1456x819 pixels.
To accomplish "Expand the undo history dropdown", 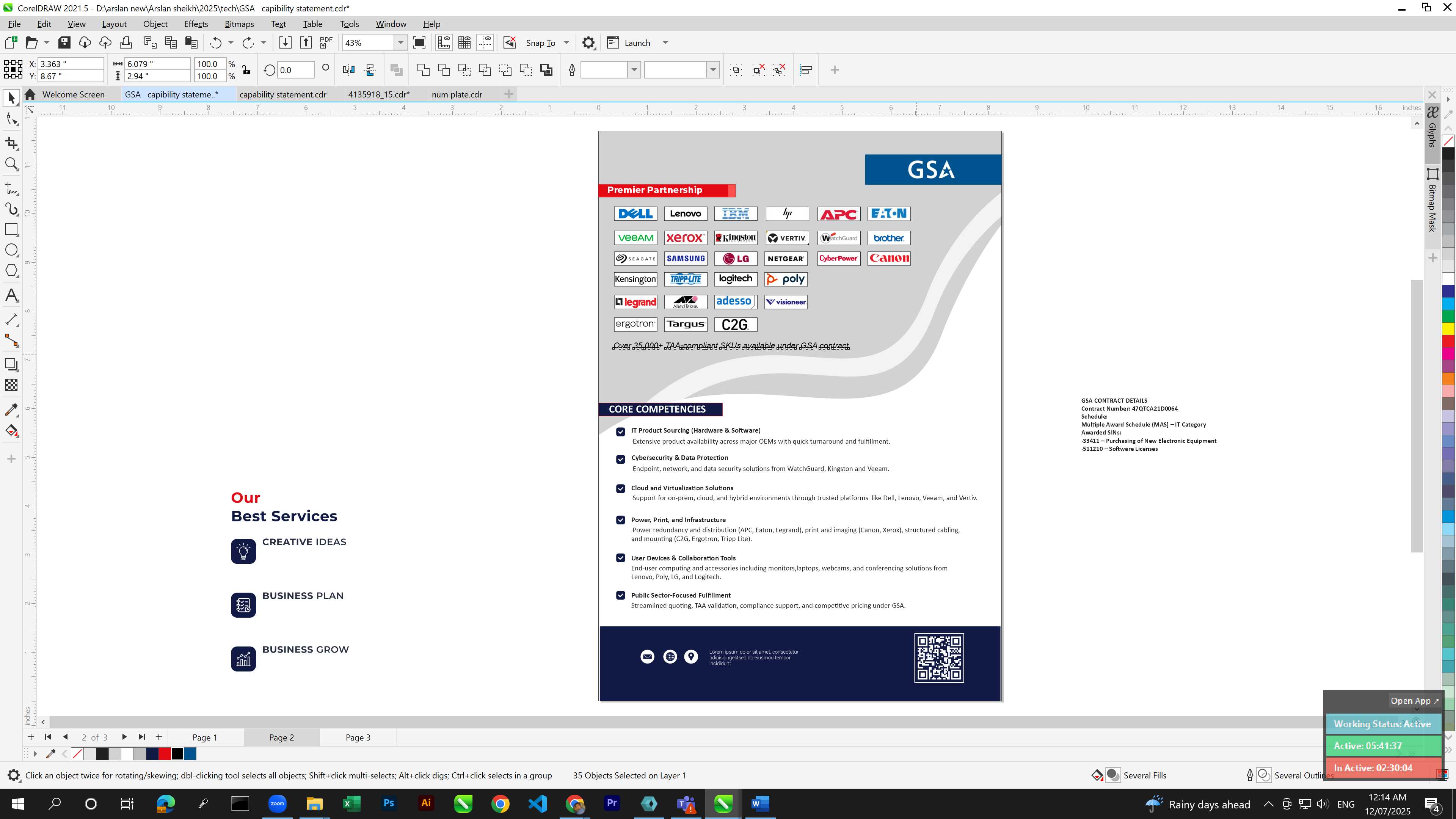I will point(231,42).
